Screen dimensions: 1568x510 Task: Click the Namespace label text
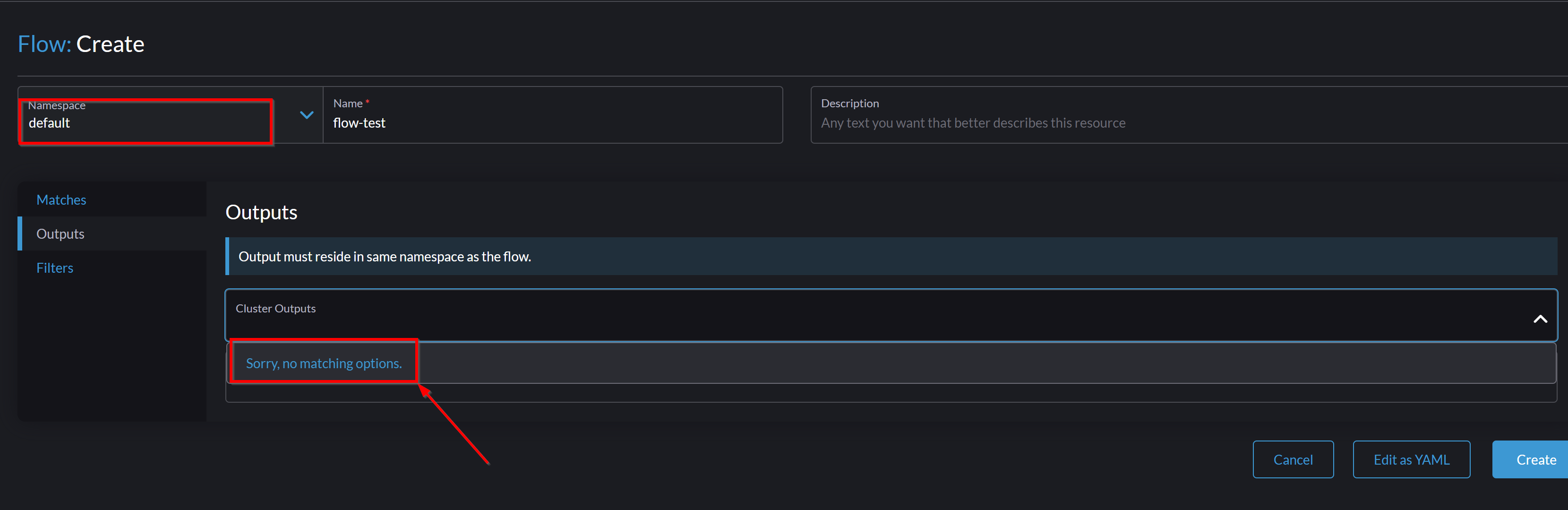pyautogui.click(x=57, y=105)
